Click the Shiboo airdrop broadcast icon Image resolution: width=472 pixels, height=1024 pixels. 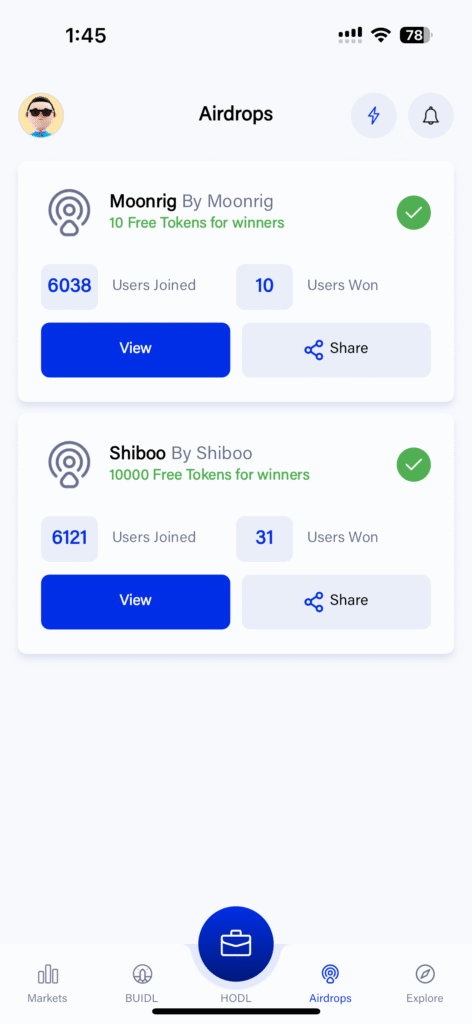pyautogui.click(x=69, y=464)
